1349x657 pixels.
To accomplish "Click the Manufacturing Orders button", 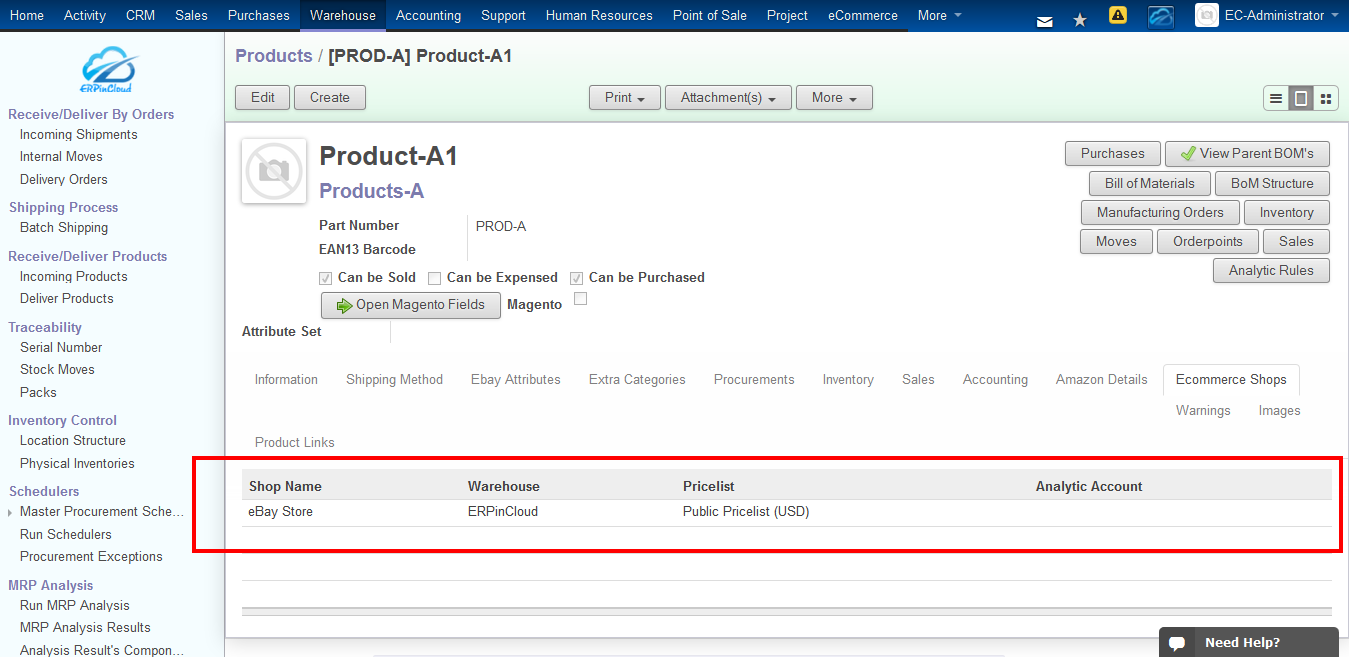I will [1160, 213].
